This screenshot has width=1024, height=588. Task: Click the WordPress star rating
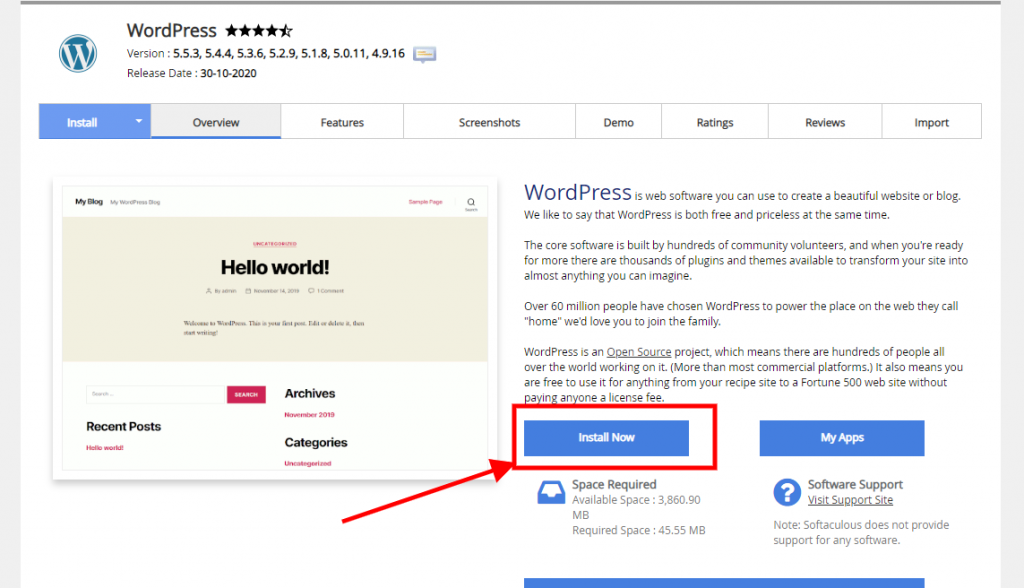click(x=259, y=30)
